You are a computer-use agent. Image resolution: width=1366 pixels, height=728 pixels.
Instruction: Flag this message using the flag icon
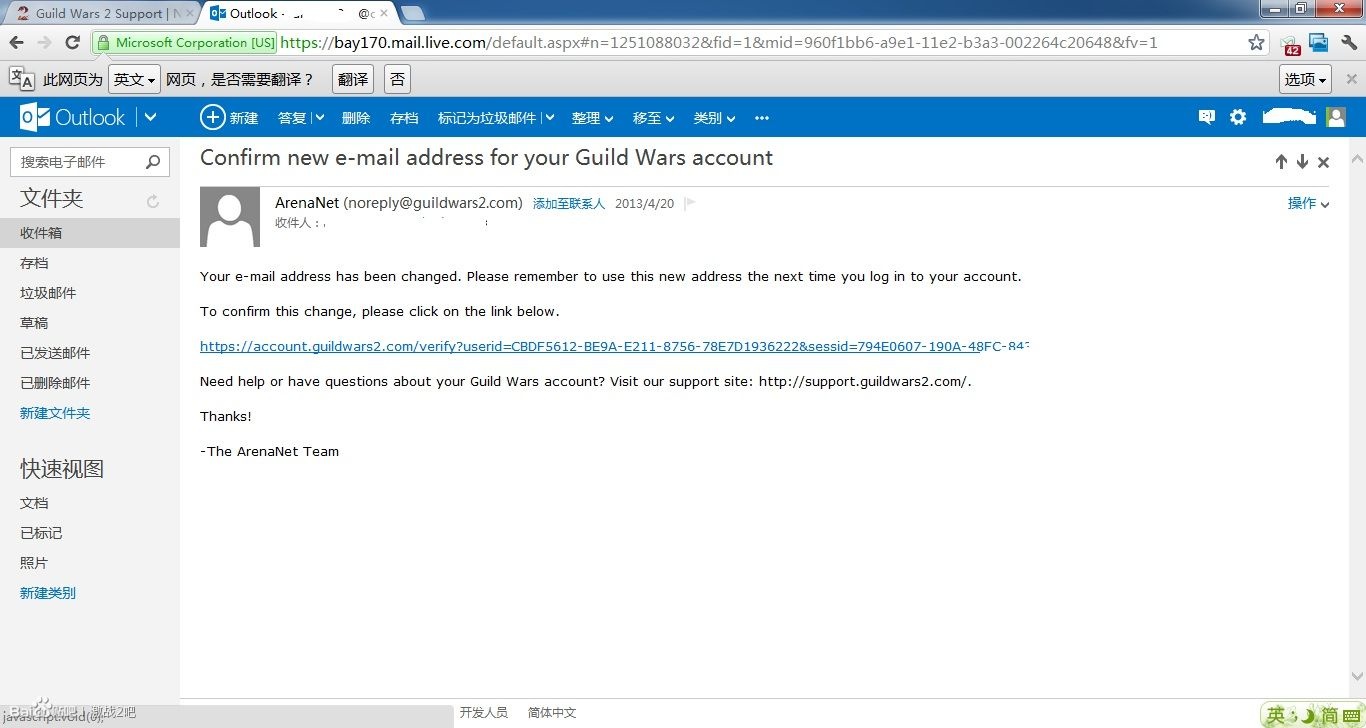689,203
